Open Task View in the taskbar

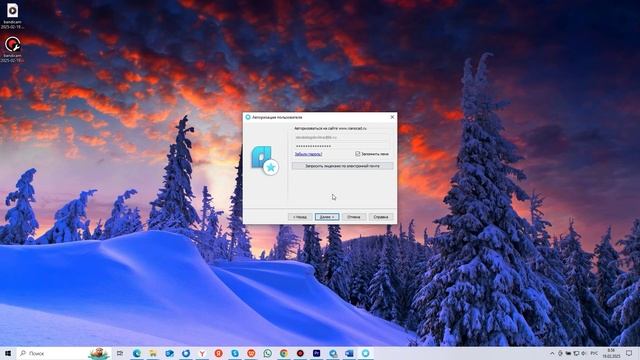pyautogui.click(x=120, y=353)
